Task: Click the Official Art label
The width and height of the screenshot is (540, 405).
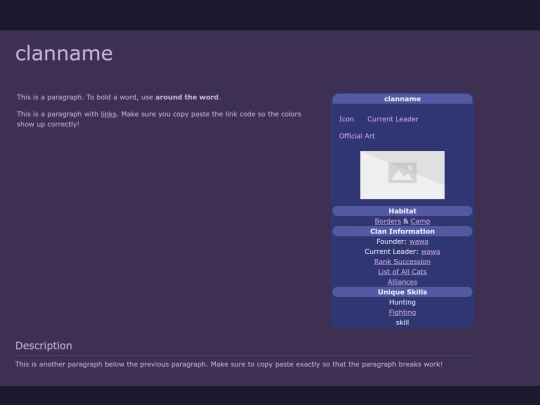Action: [357, 136]
